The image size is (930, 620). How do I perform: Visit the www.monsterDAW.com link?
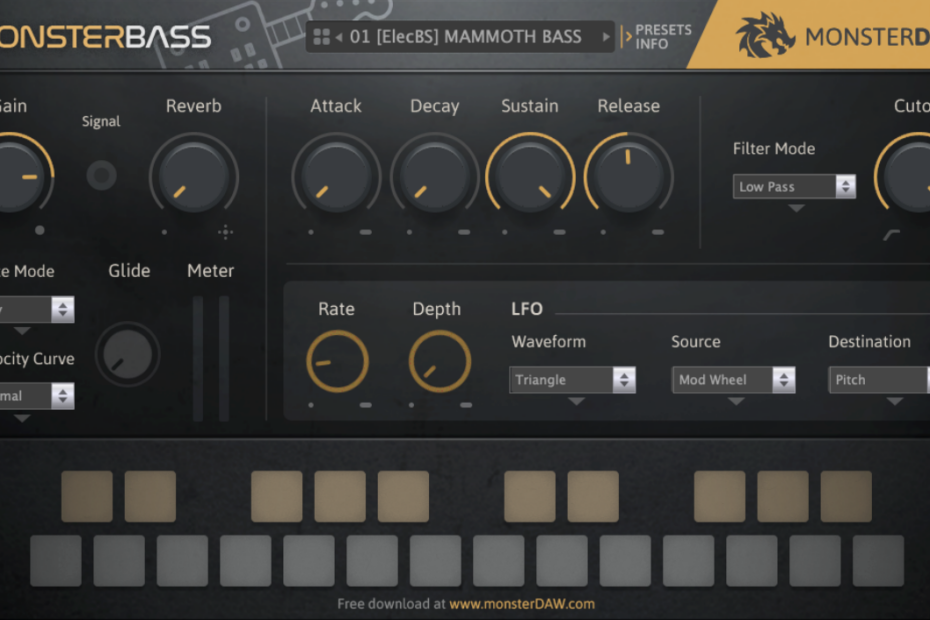click(x=522, y=604)
